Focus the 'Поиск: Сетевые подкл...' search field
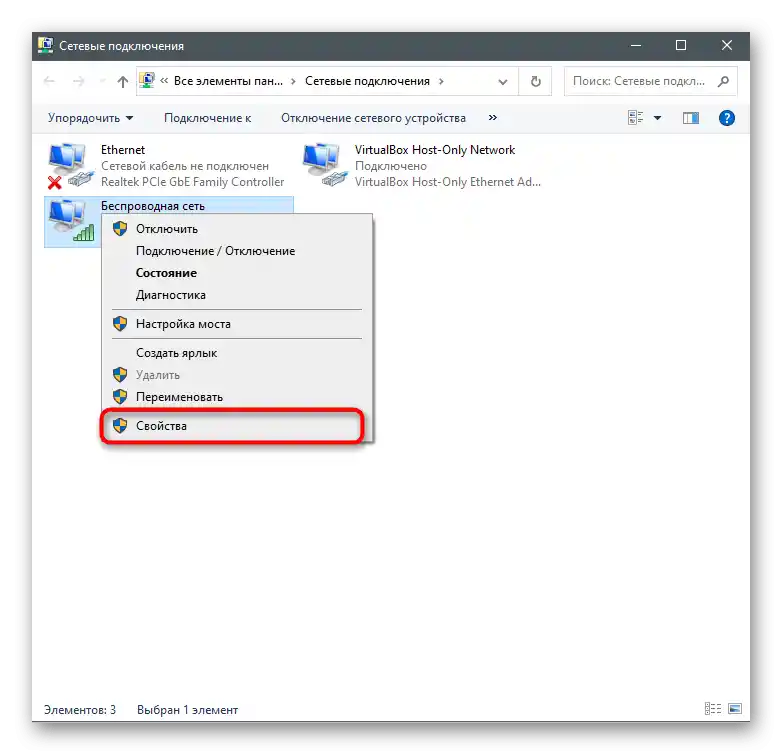782x755 pixels. tap(650, 81)
